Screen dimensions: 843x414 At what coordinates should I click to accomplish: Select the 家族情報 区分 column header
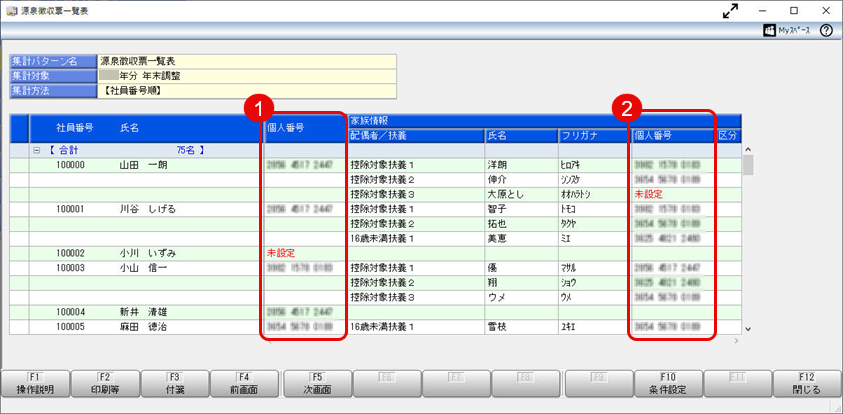(x=727, y=135)
